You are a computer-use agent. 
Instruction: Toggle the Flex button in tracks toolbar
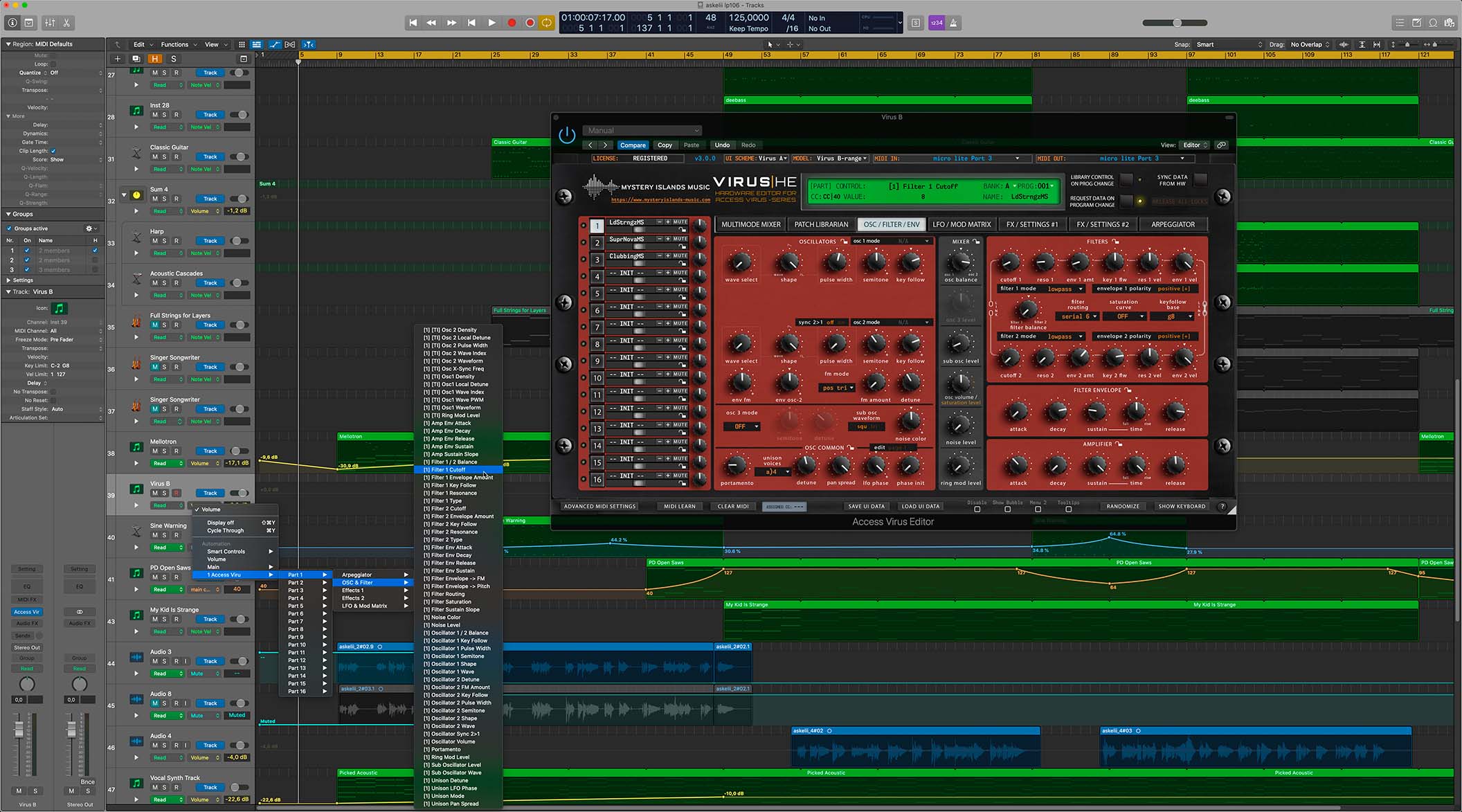[290, 44]
